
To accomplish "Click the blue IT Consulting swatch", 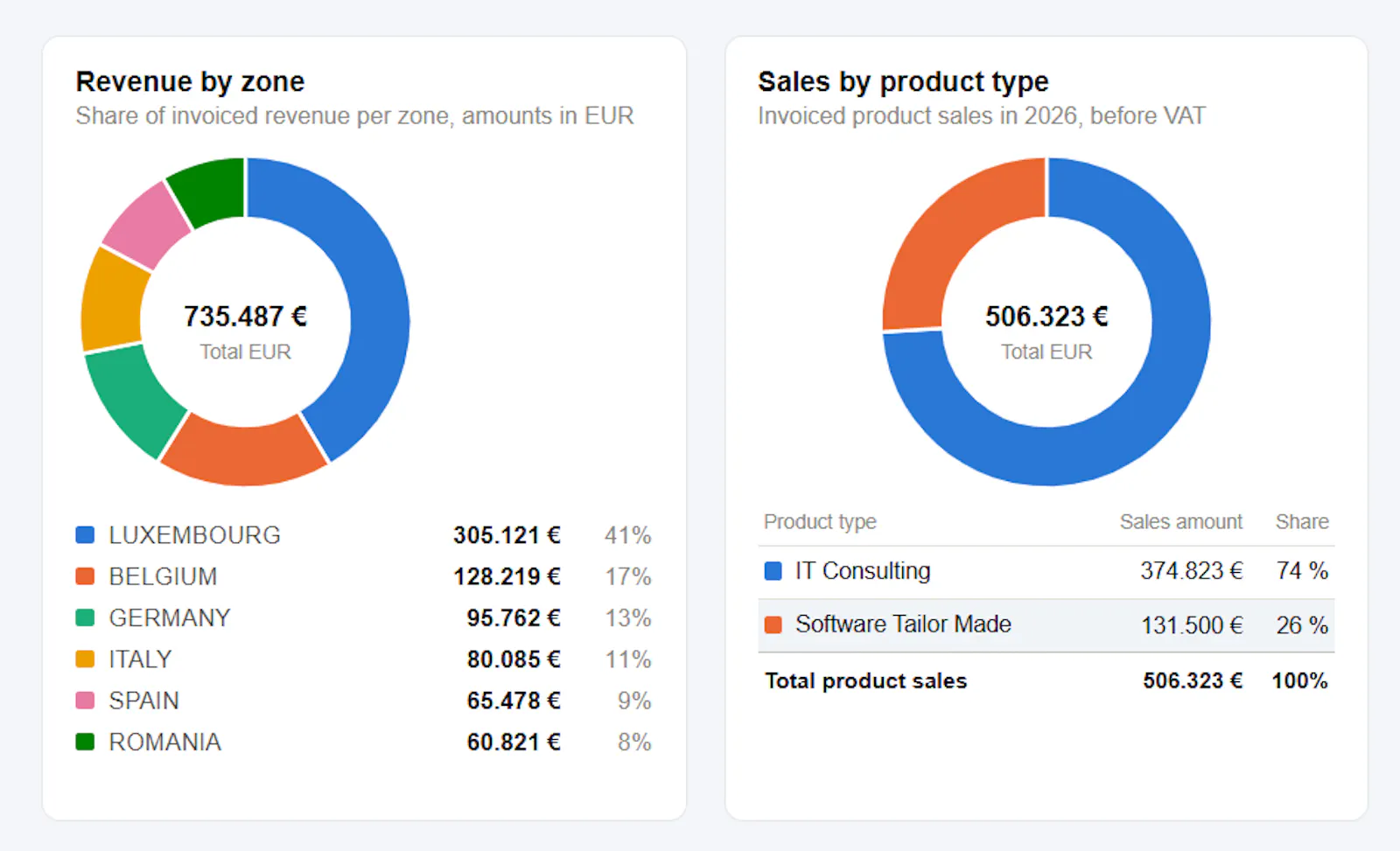I will pyautogui.click(x=773, y=571).
